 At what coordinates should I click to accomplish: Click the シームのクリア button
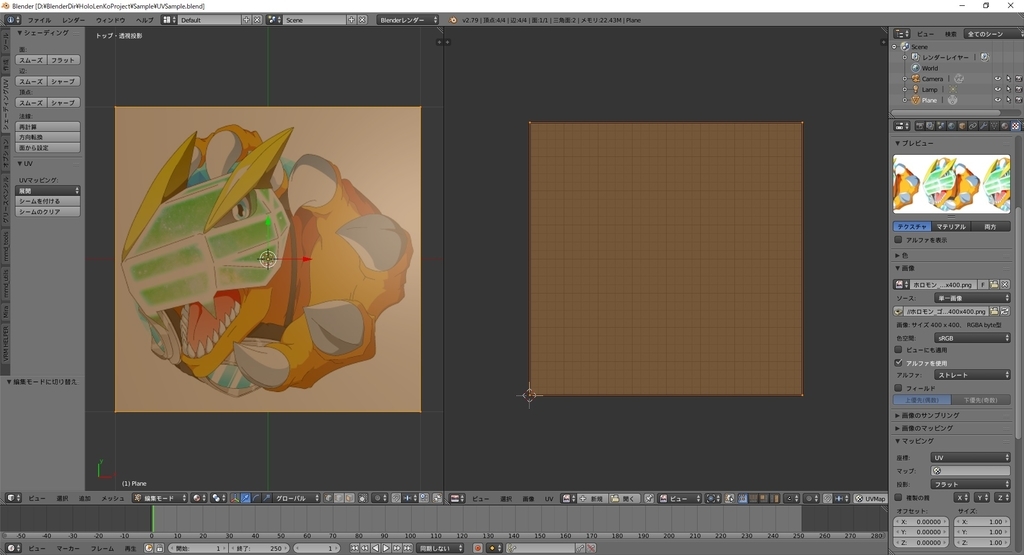coord(48,212)
